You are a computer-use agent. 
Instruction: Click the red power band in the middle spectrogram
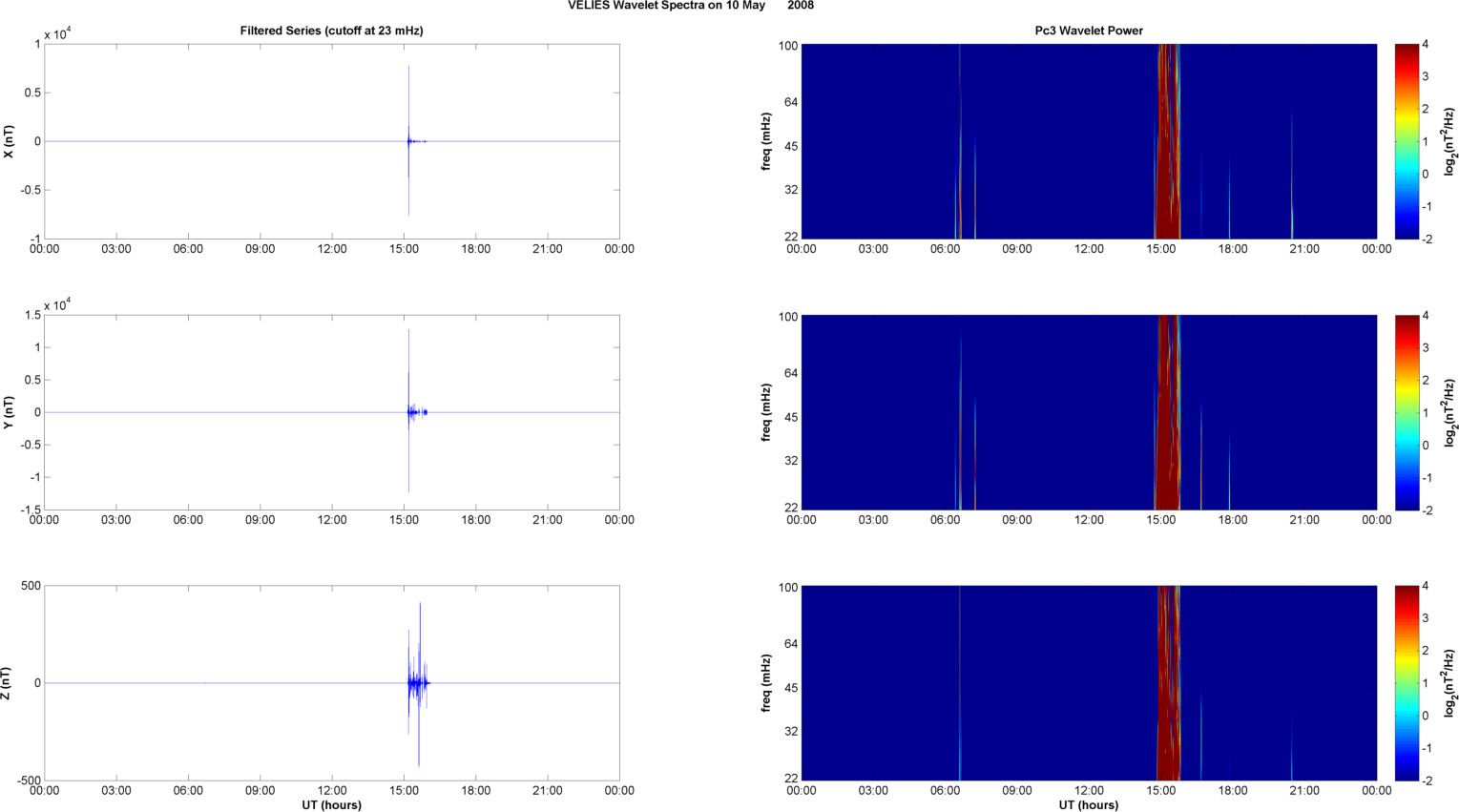1167,412
